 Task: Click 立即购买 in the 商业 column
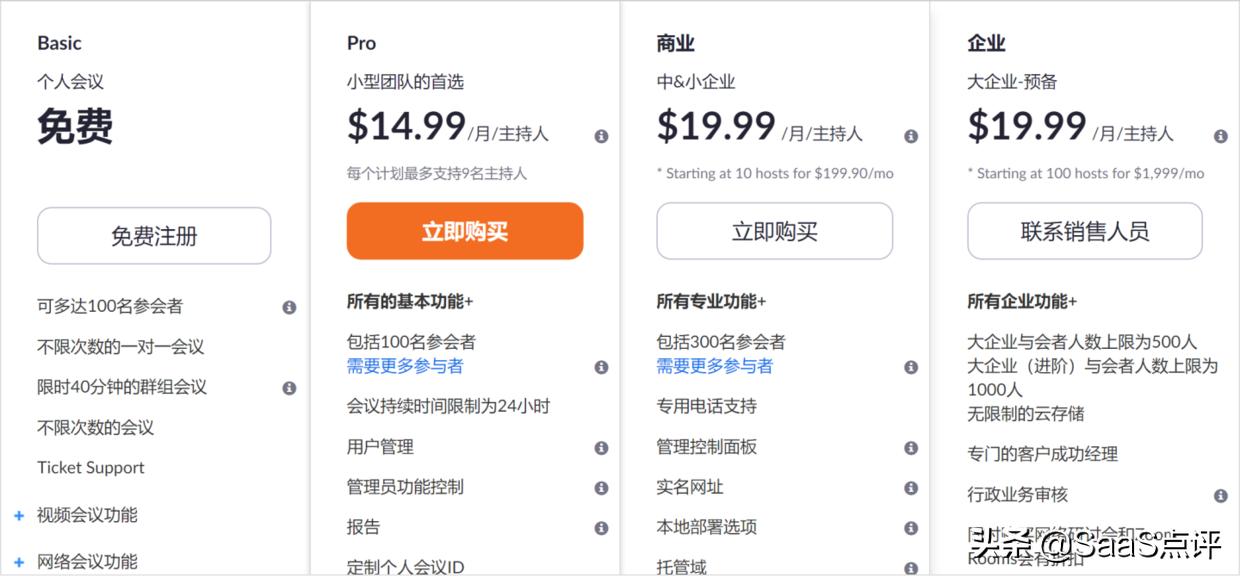click(774, 231)
